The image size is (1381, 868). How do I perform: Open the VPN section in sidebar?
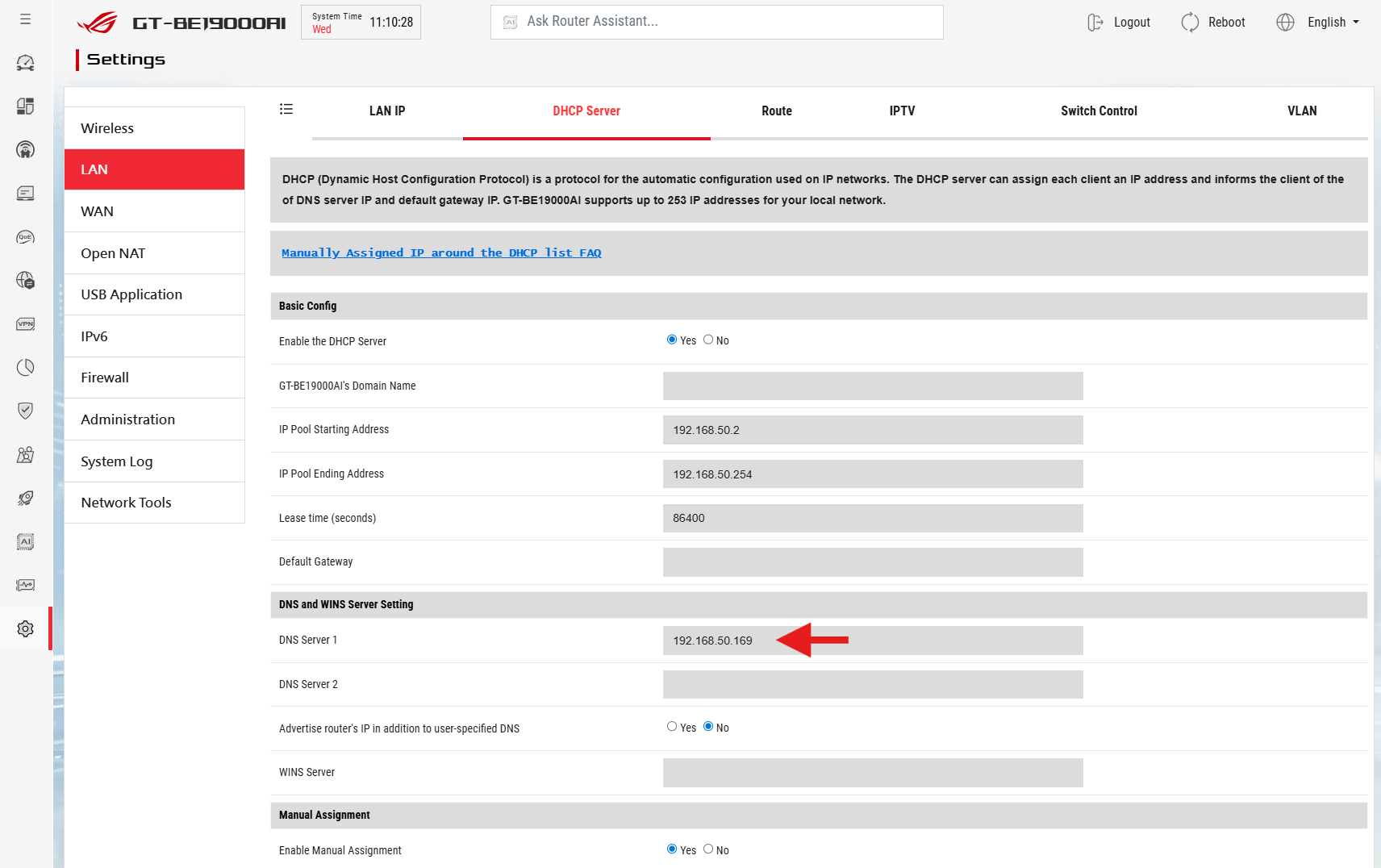click(26, 324)
